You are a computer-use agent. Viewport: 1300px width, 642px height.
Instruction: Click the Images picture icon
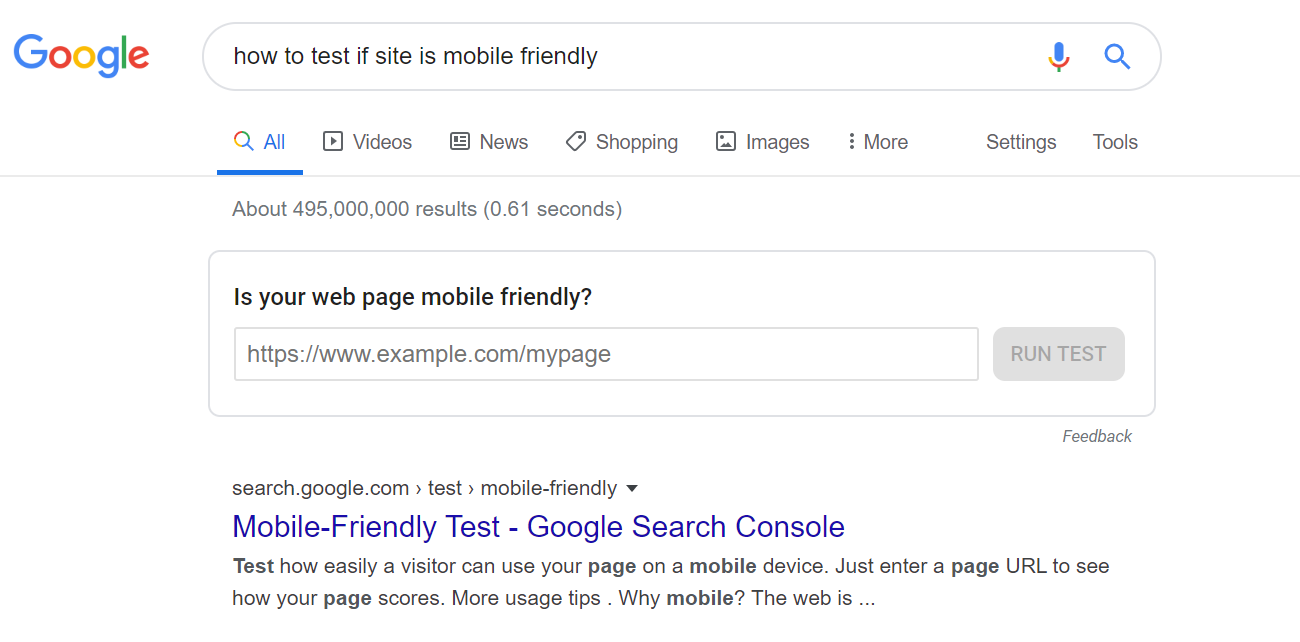(x=726, y=142)
